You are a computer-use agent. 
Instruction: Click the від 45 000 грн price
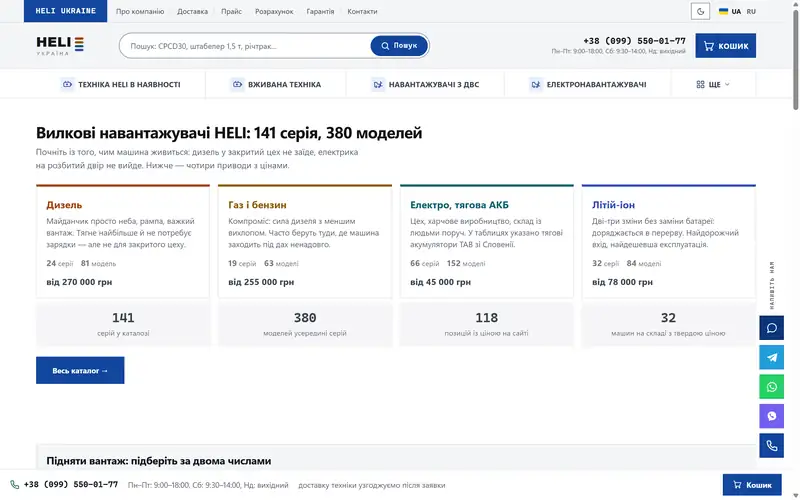click(x=440, y=282)
